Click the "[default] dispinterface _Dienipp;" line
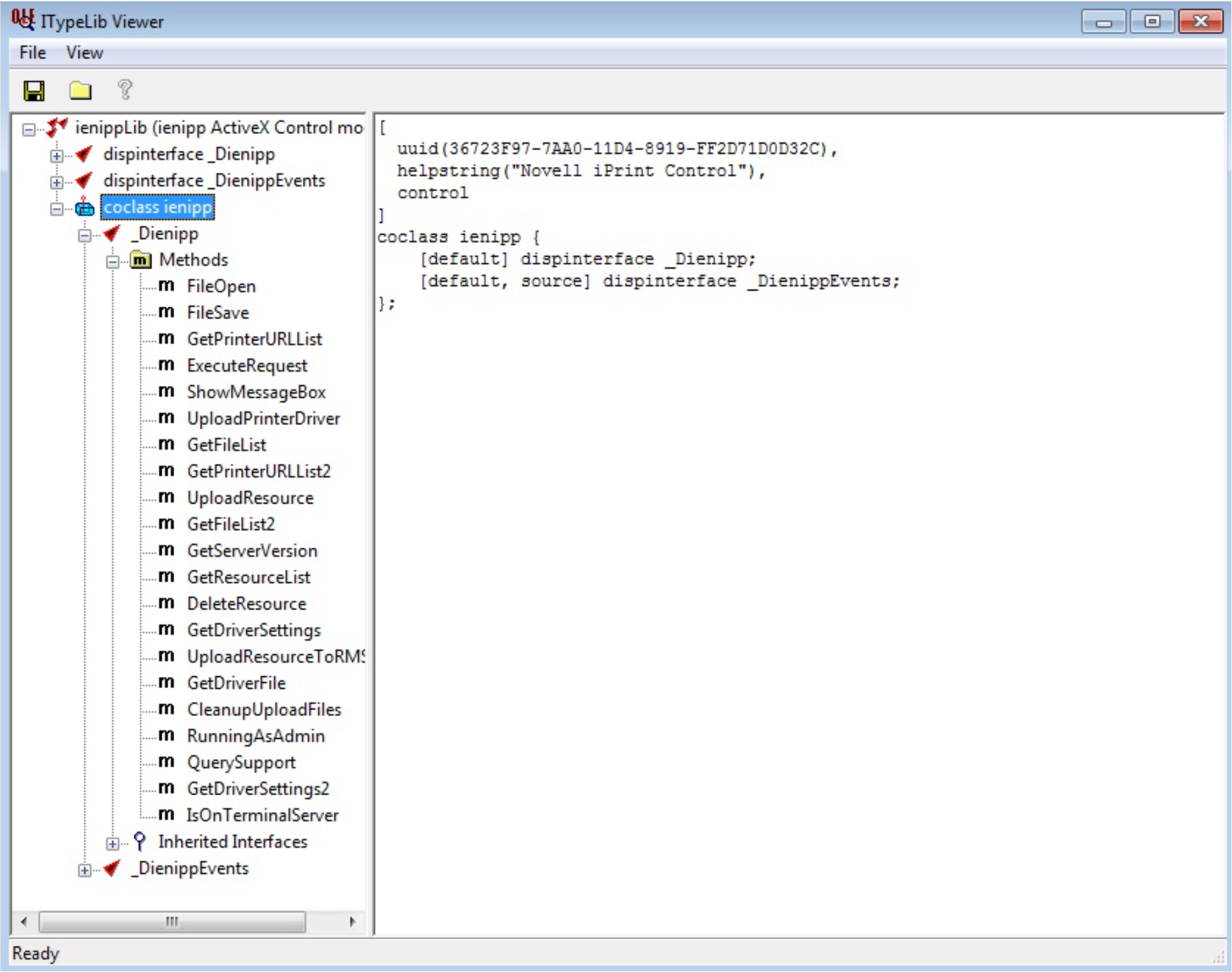Viewport: 1232px width, 972px height. coord(587,259)
